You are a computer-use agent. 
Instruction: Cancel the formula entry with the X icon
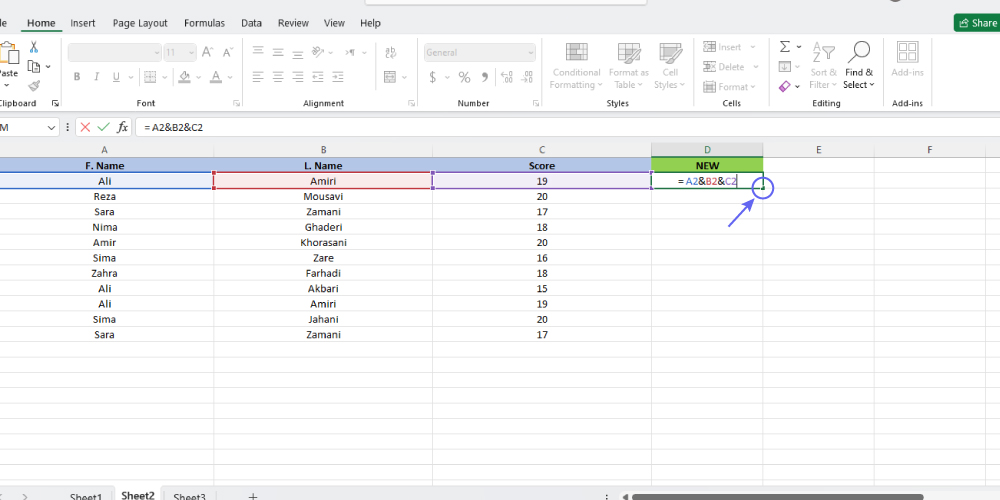pyautogui.click(x=85, y=127)
